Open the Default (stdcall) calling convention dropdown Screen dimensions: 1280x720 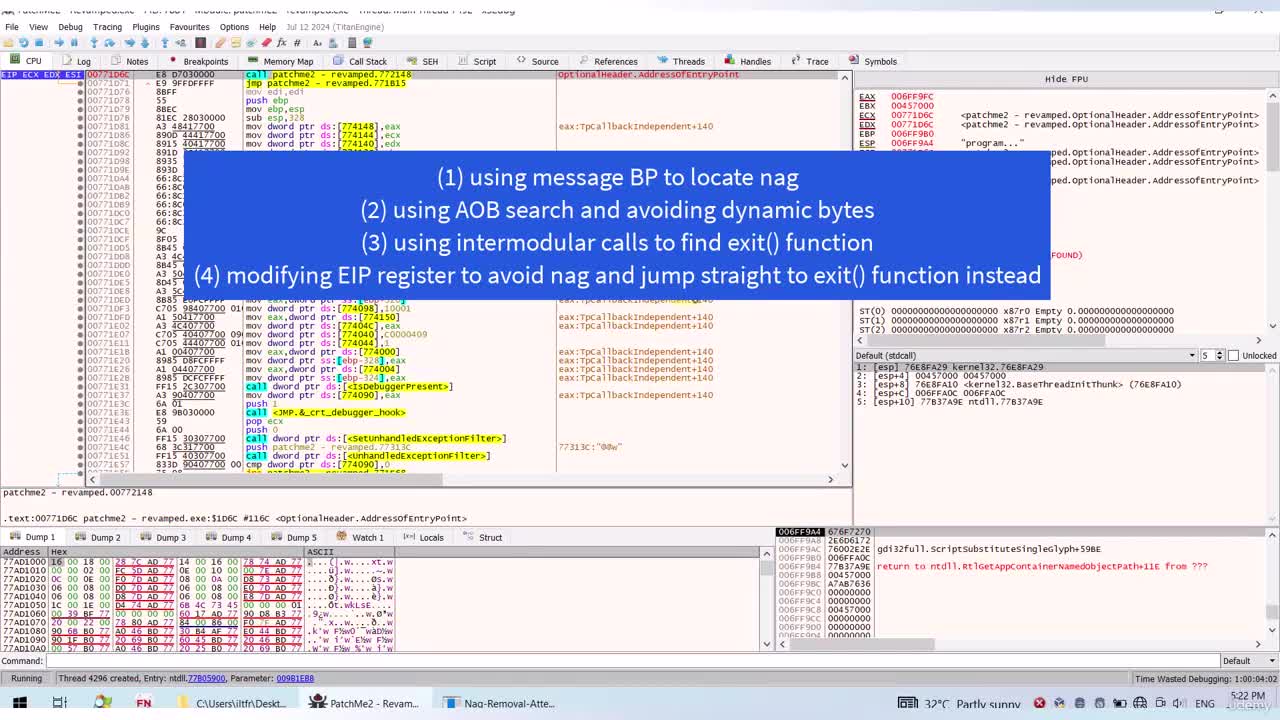tap(1026, 355)
